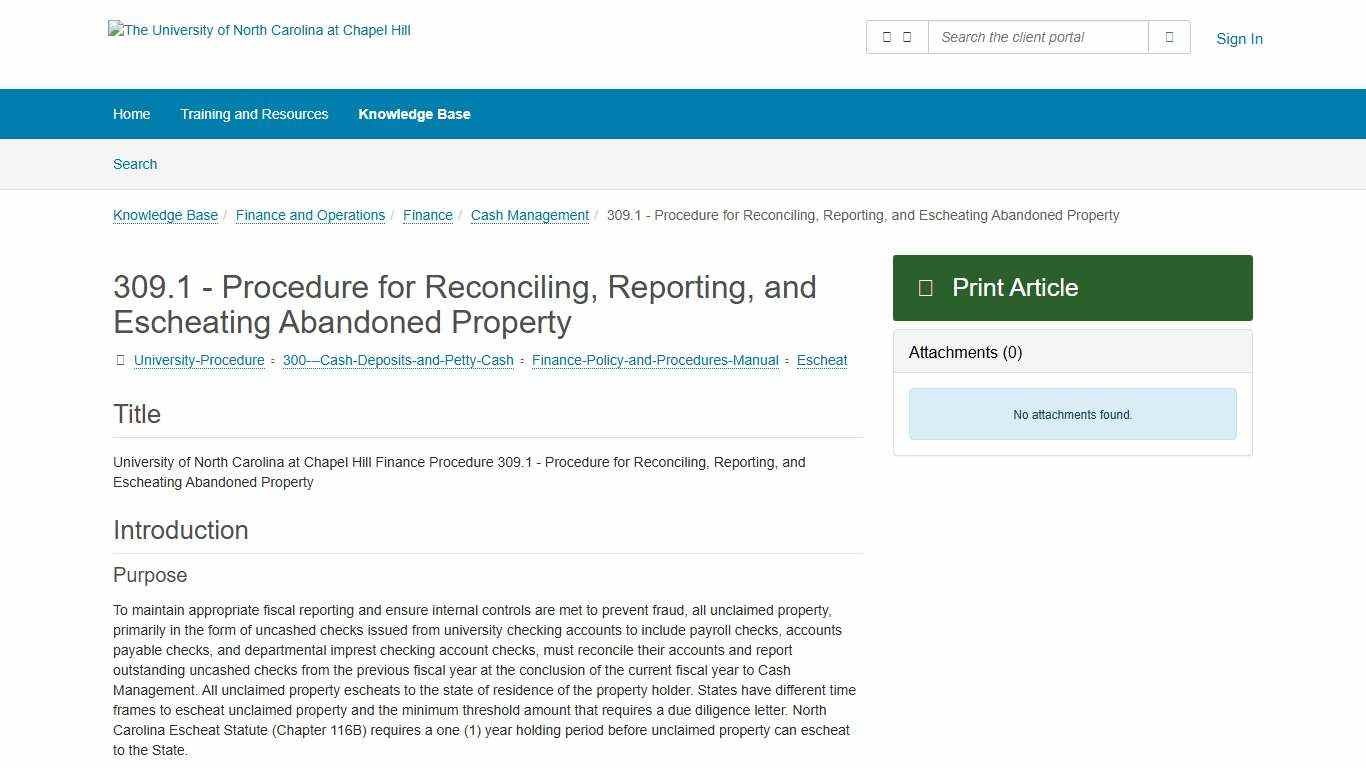Open the Cash Management breadcrumb link
The image size is (1366, 768).
coord(529,215)
